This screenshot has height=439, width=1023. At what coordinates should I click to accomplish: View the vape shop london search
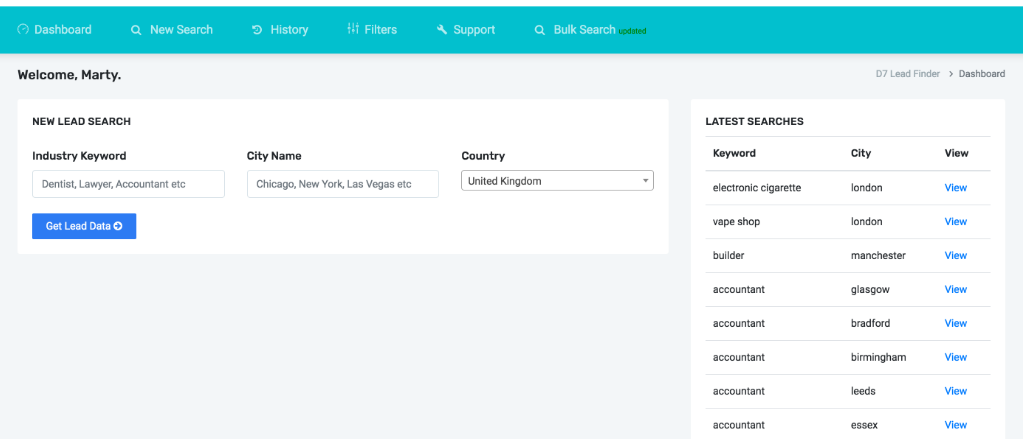click(x=955, y=222)
